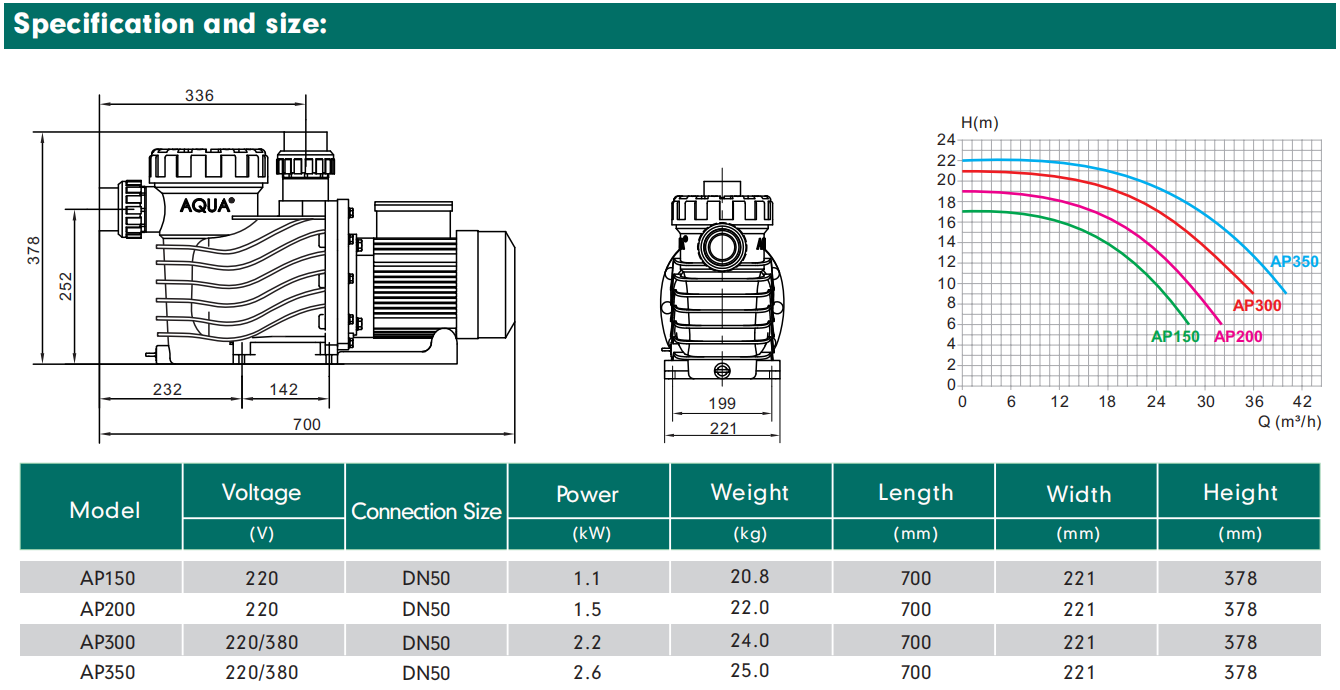The image size is (1340, 690).
Task: Click the 24.0 weight cell
Action: [750, 640]
